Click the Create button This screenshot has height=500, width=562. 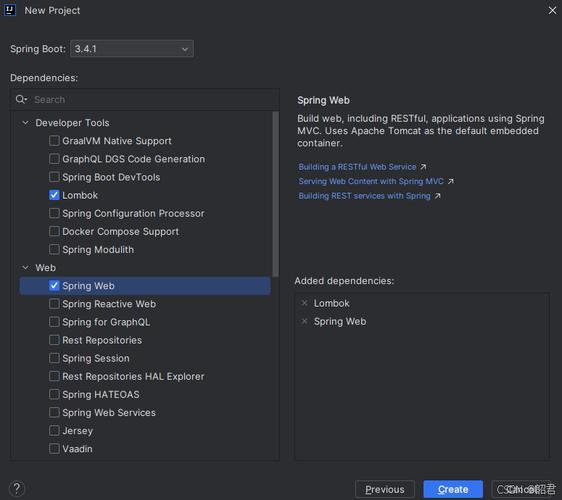pyautogui.click(x=453, y=489)
